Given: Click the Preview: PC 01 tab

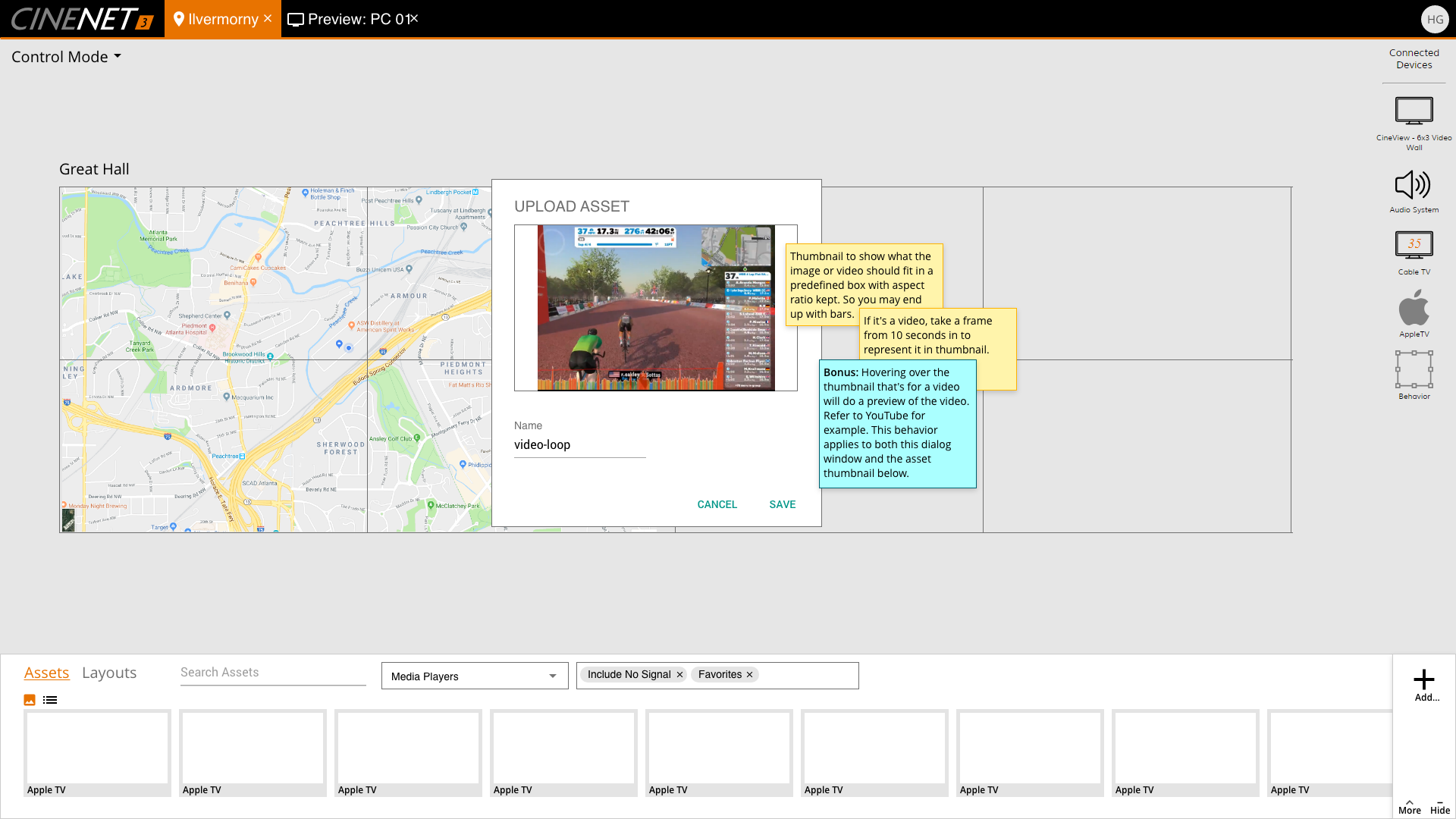Looking at the screenshot, I should (x=353, y=19).
